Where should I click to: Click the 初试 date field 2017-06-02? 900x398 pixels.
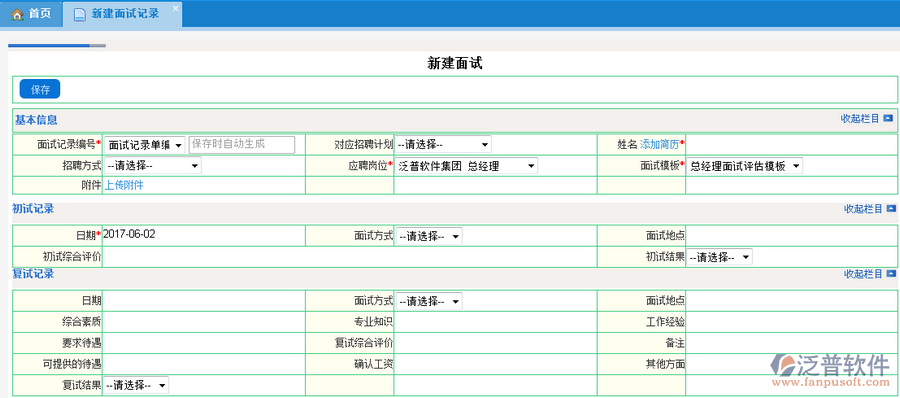129,234
